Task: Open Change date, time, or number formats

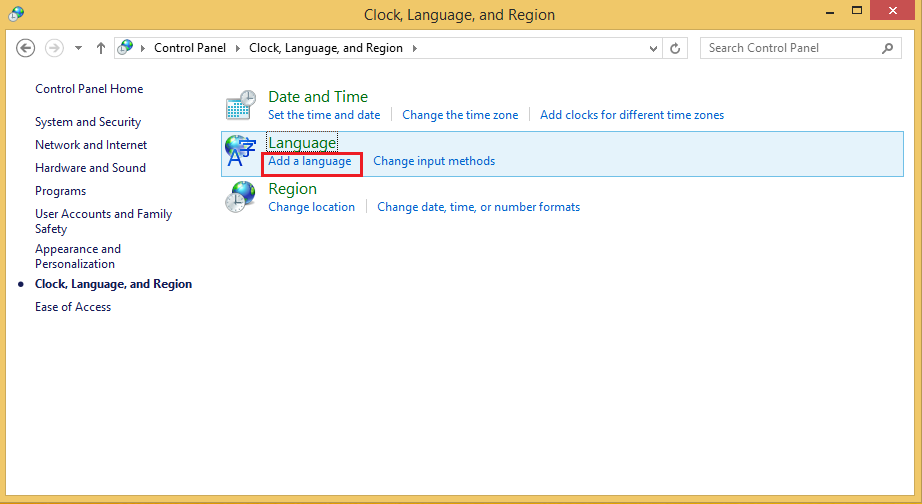Action: pos(478,207)
